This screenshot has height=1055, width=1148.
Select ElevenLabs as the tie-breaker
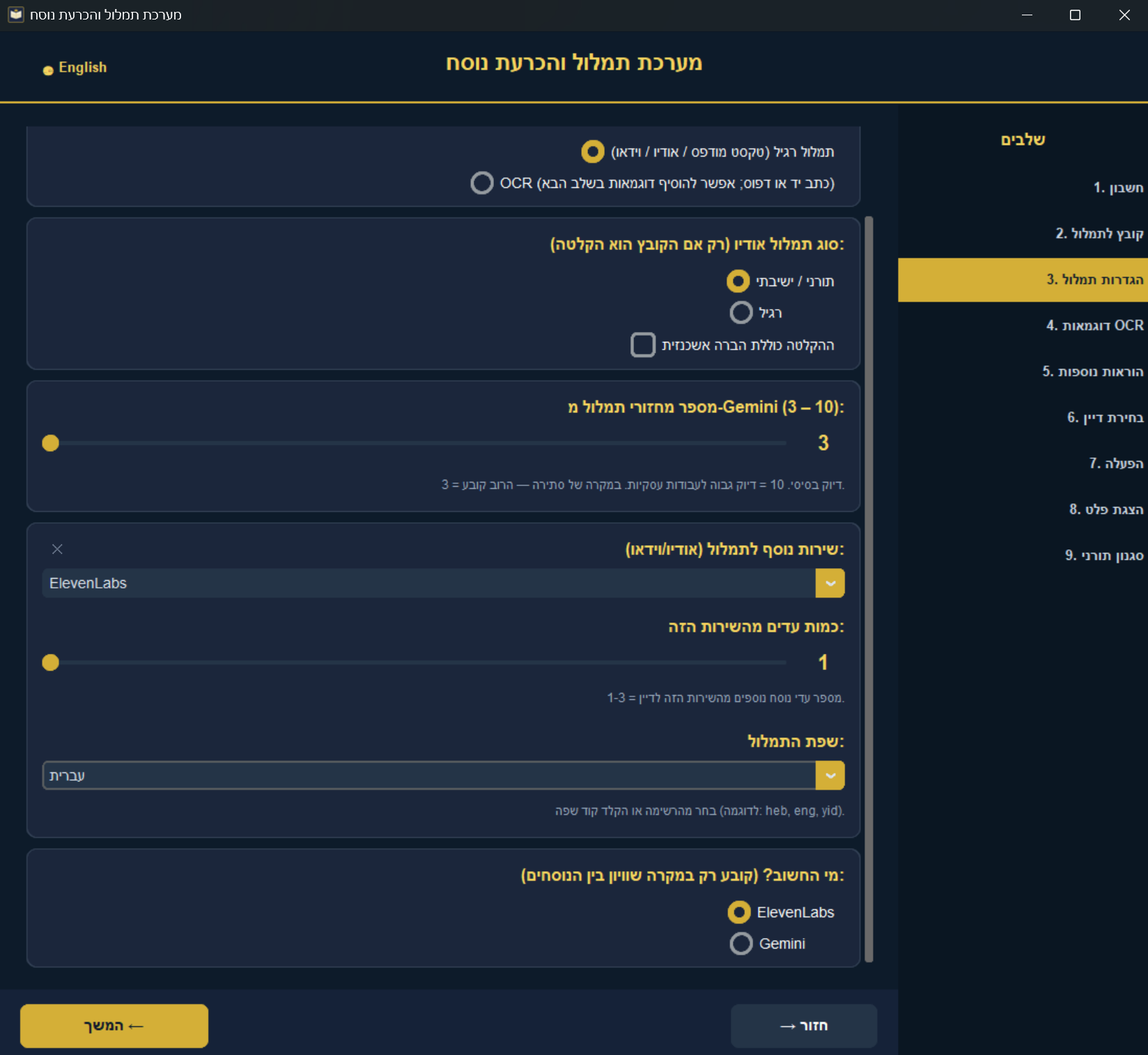[739, 912]
